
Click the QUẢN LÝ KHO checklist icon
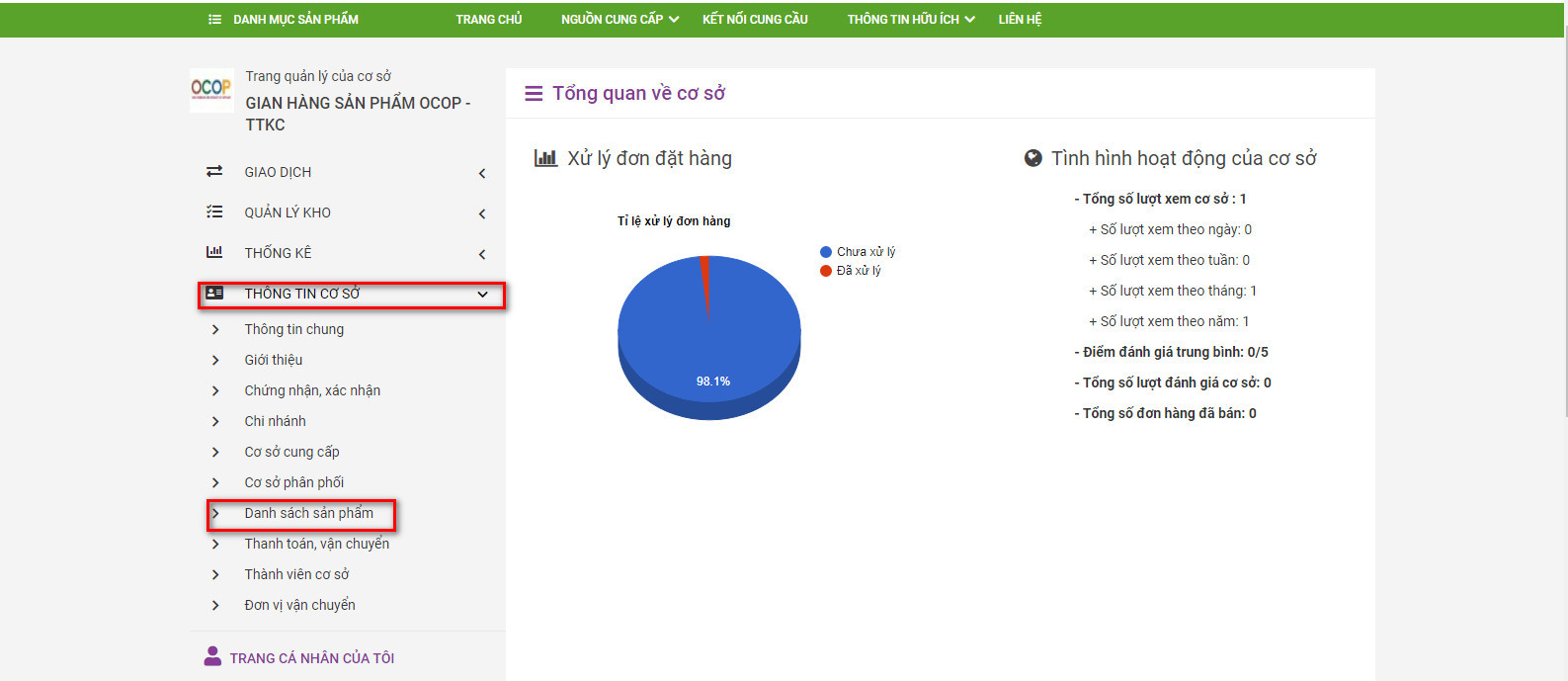[x=214, y=212]
